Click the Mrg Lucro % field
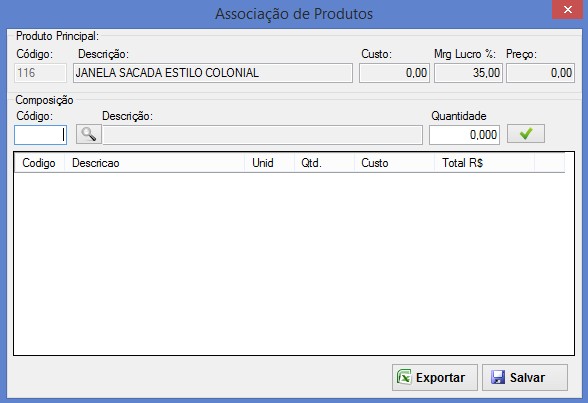Viewport: 588px width, 403px height. pos(468,73)
